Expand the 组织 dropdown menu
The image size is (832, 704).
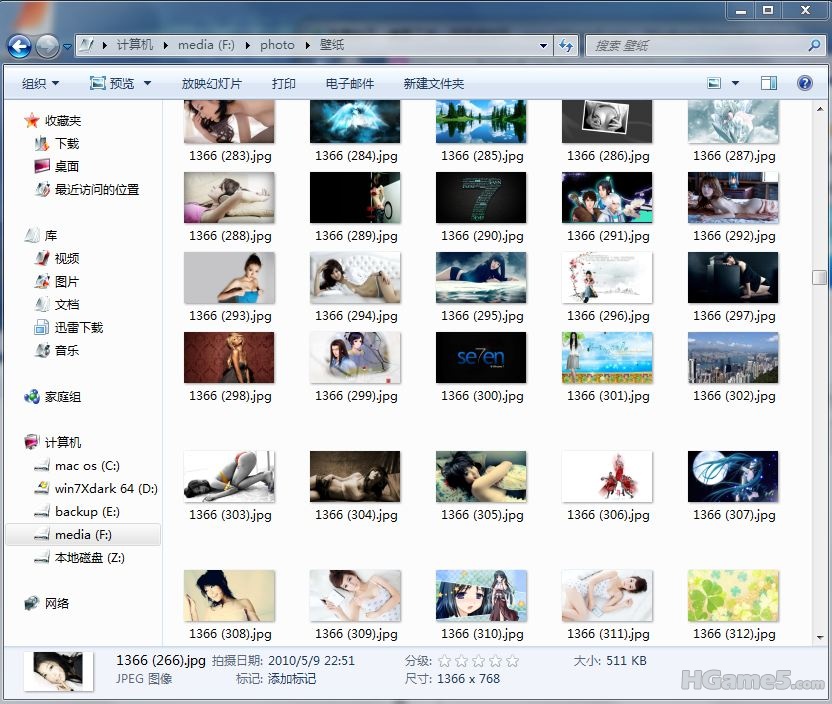pyautogui.click(x=41, y=84)
